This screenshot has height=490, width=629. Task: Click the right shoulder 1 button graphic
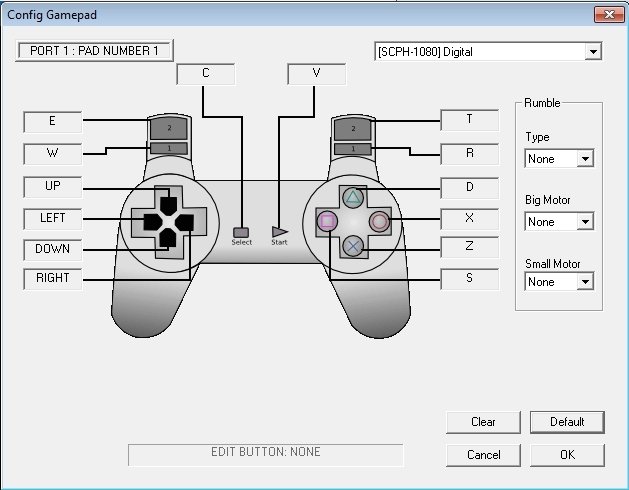[x=353, y=148]
